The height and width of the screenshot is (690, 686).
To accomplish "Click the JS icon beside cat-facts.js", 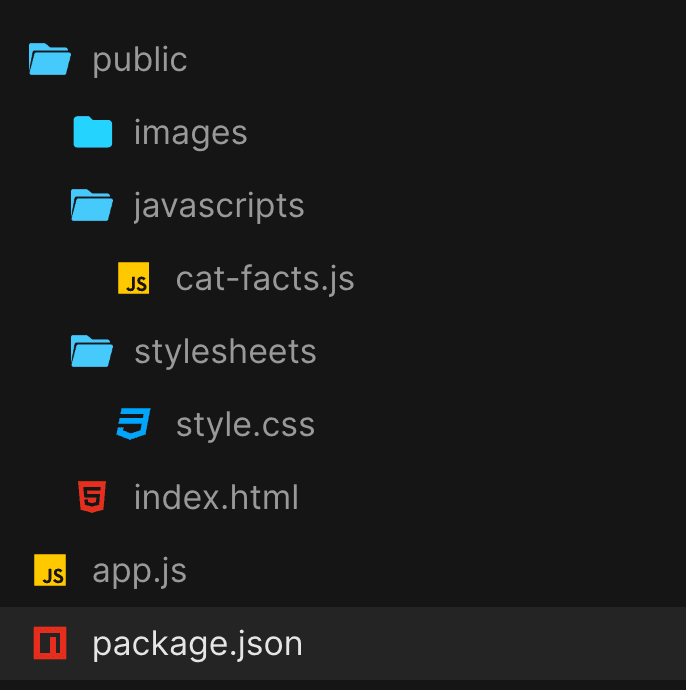I will [x=133, y=278].
